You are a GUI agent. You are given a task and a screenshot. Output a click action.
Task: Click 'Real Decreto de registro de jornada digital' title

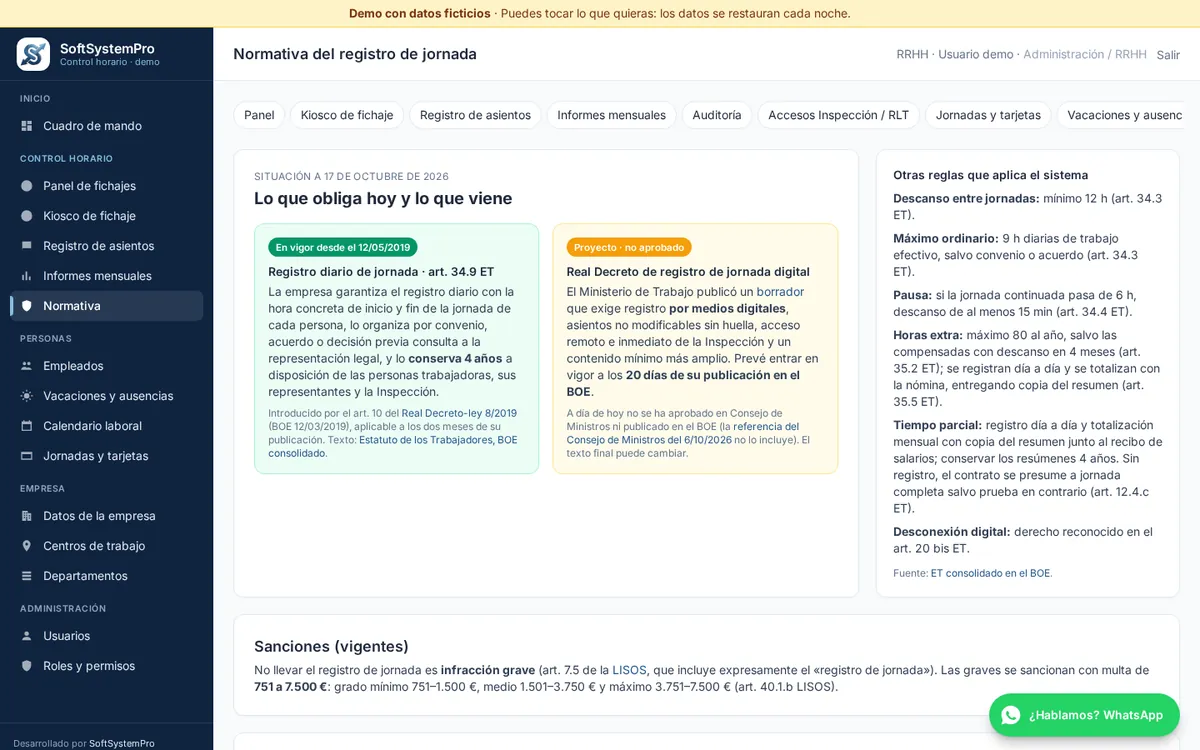coord(688,271)
